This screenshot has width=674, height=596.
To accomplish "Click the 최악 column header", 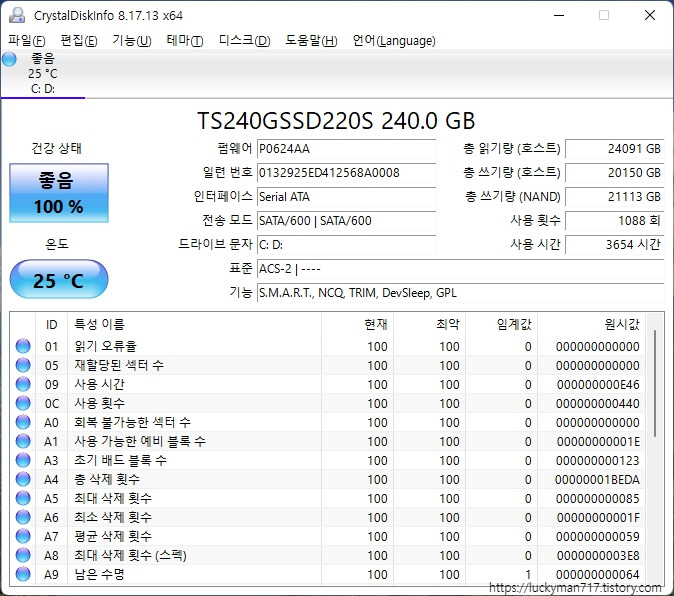I will (x=429, y=324).
